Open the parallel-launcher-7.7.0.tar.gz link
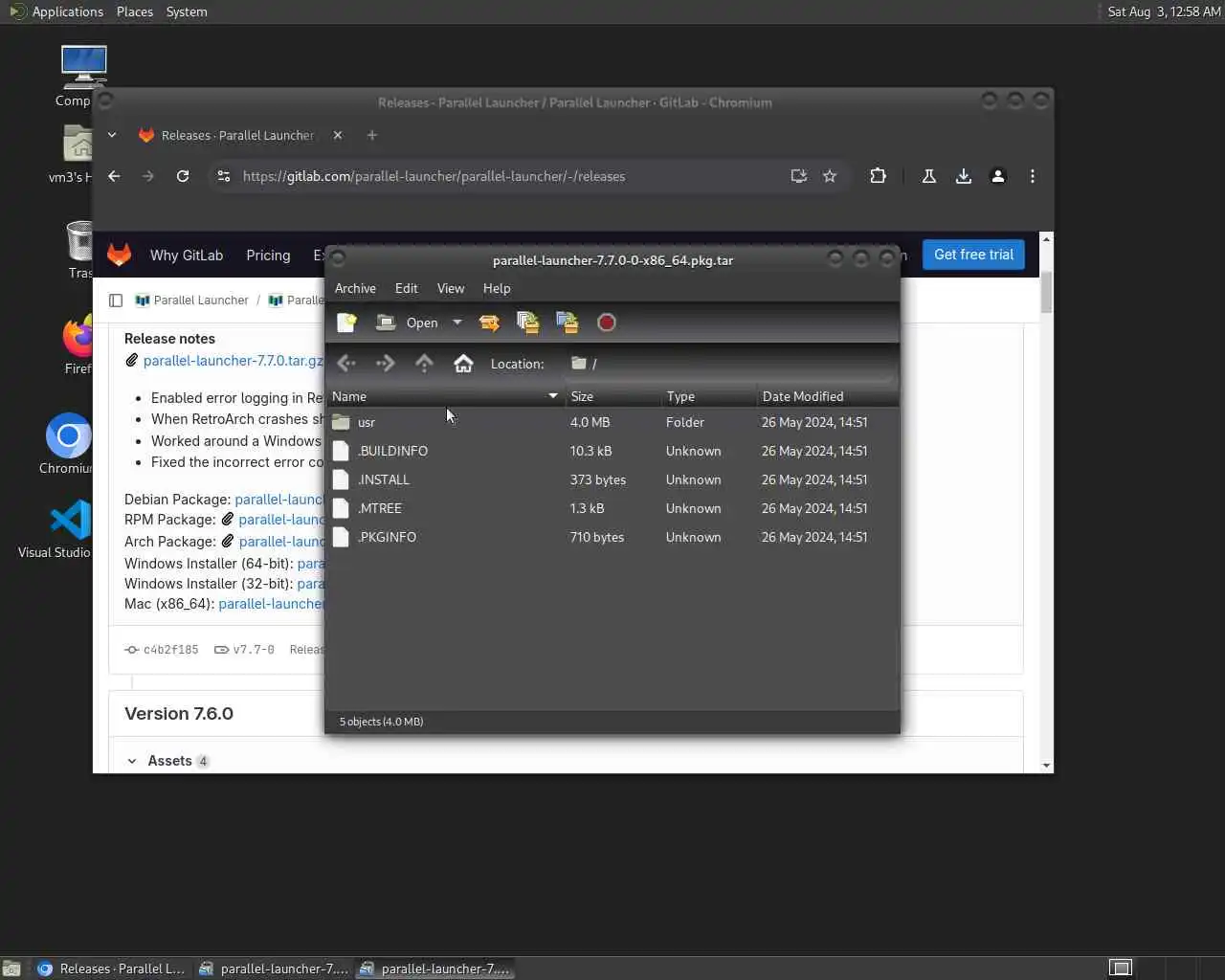This screenshot has width=1225, height=980. [x=233, y=361]
